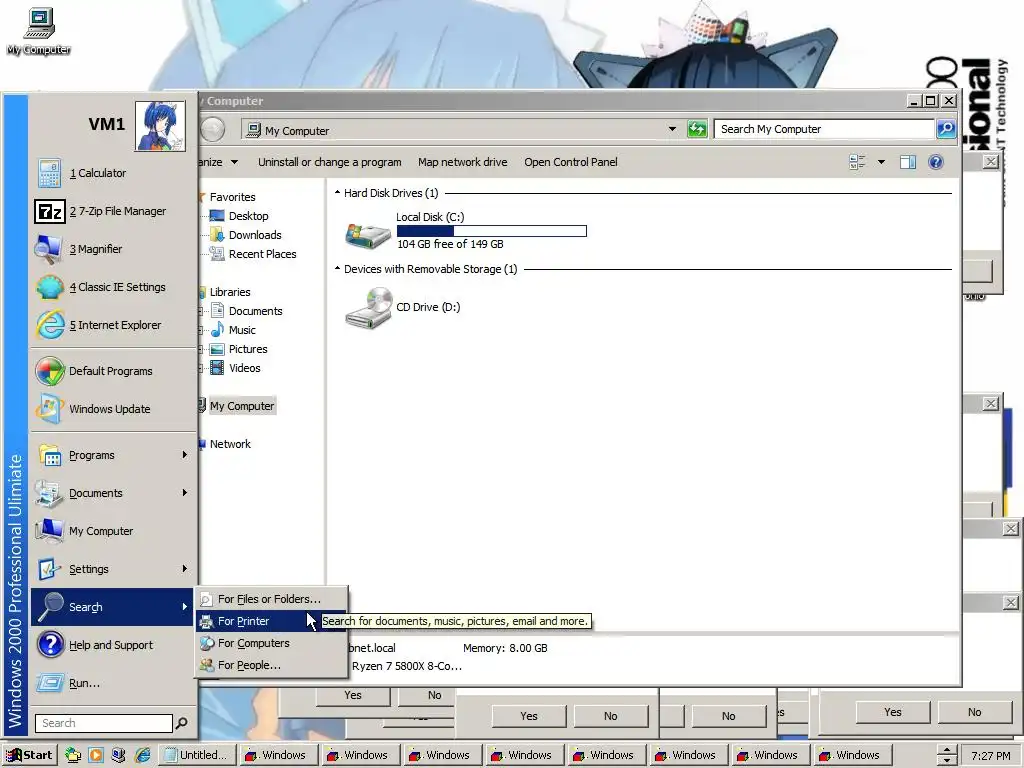Click the highlighted Search item in Start menu
Screen dimensions: 1024x768
[112, 607]
